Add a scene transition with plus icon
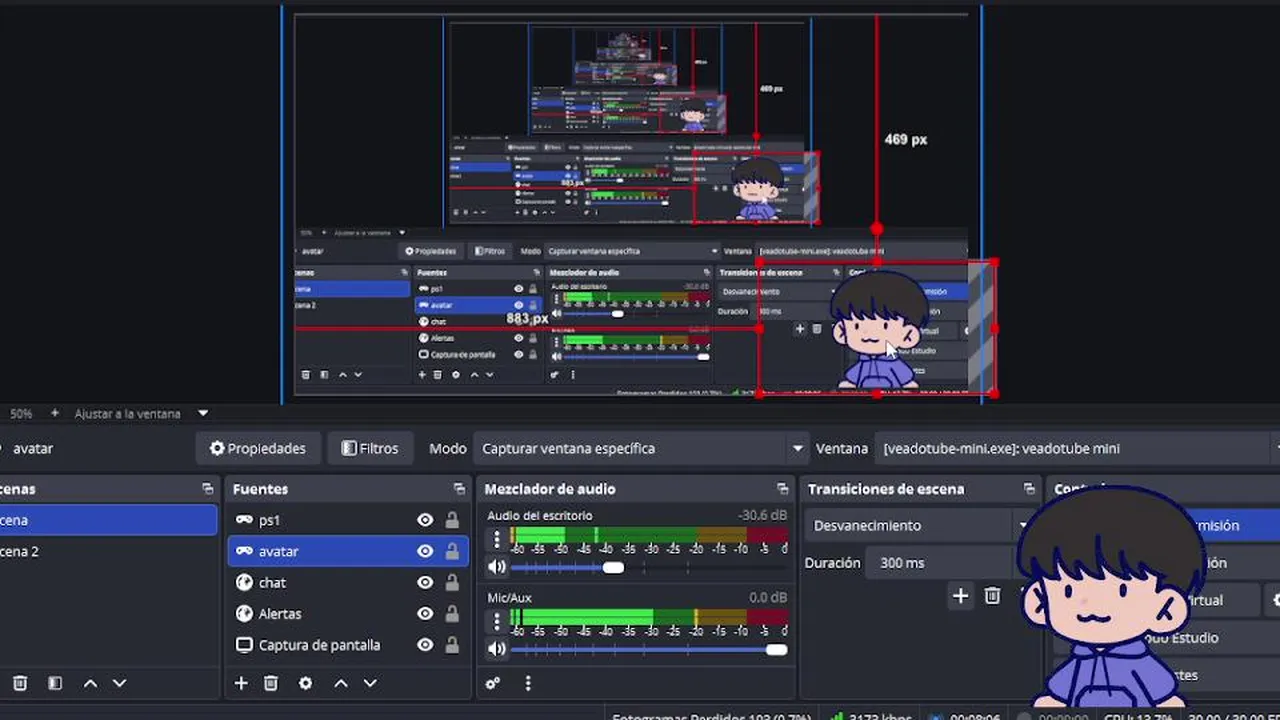This screenshot has height=720, width=1280. [x=960, y=596]
